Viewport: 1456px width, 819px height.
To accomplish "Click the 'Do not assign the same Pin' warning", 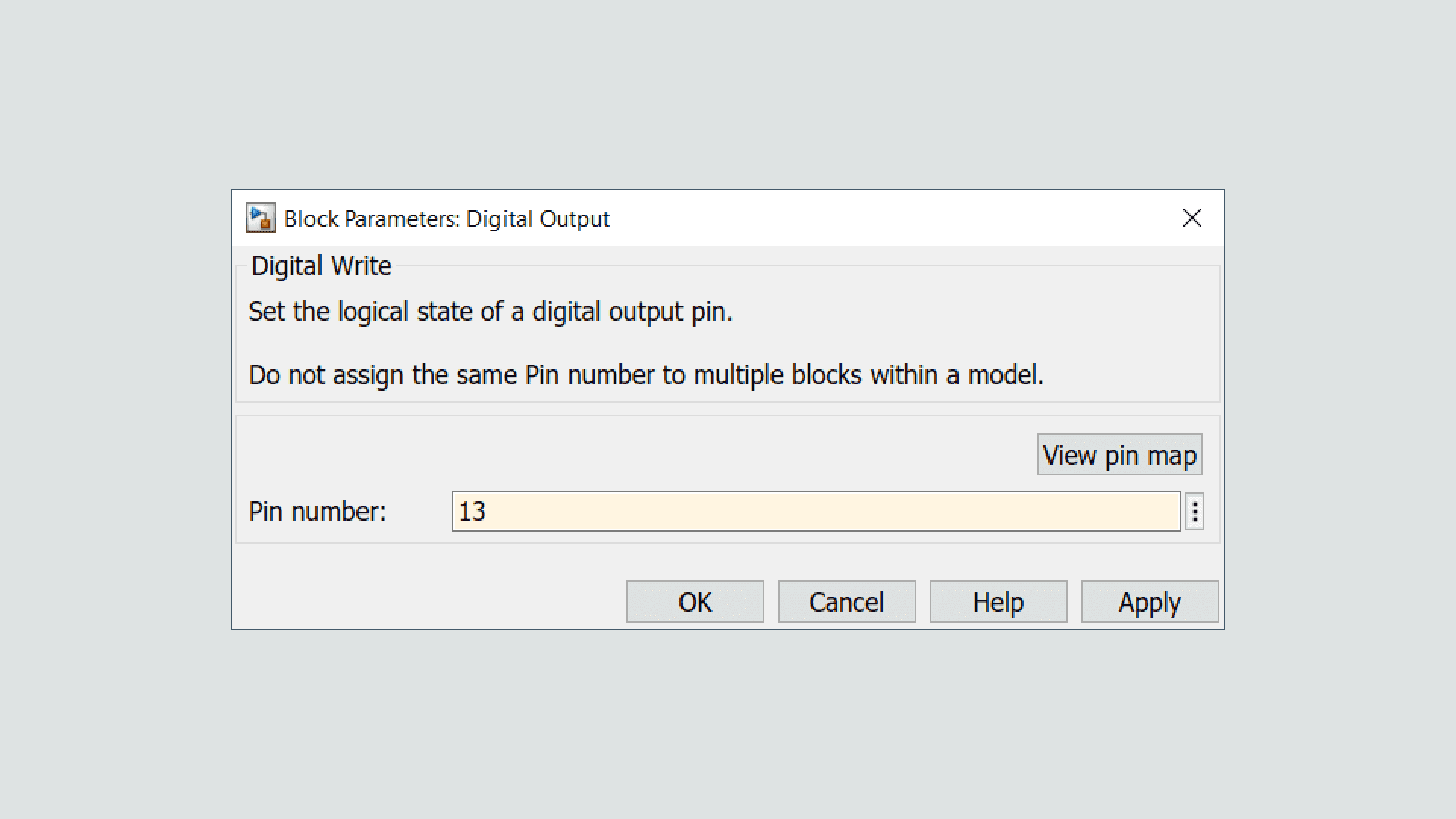I will [x=646, y=375].
